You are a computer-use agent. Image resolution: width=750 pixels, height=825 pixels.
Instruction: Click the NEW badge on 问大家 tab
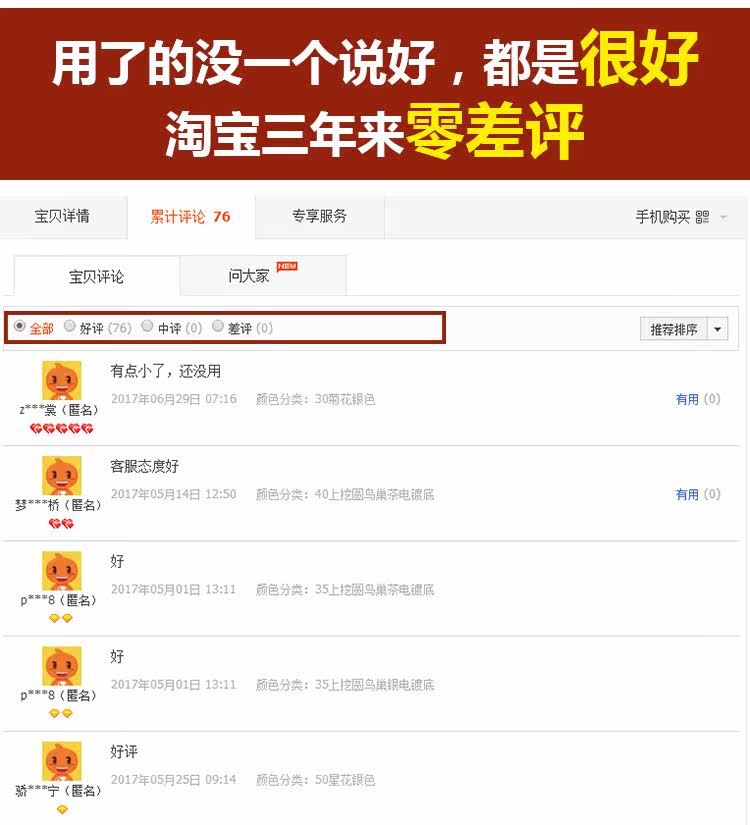pyautogui.click(x=287, y=266)
